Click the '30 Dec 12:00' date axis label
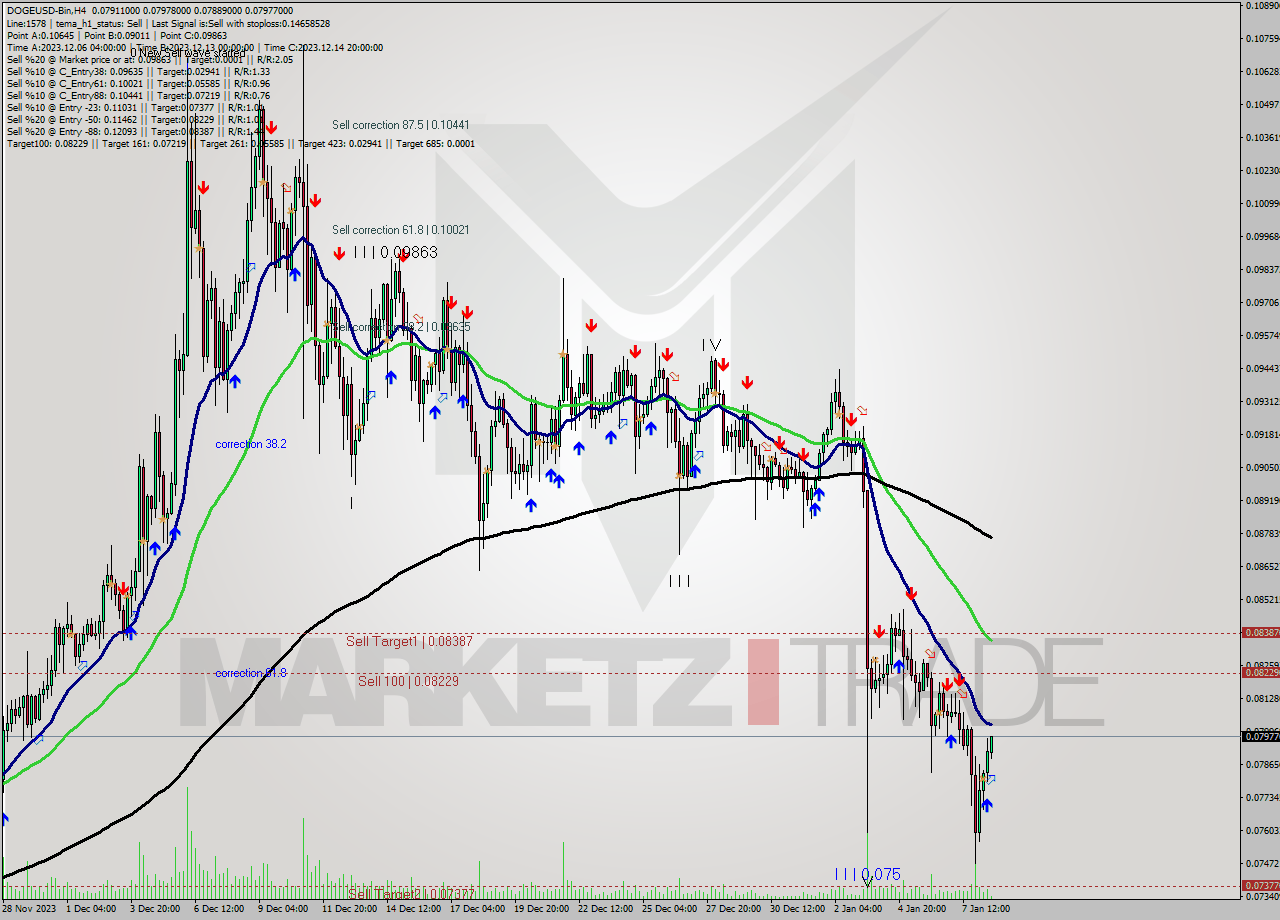This screenshot has width=1280, height=920. (x=798, y=909)
